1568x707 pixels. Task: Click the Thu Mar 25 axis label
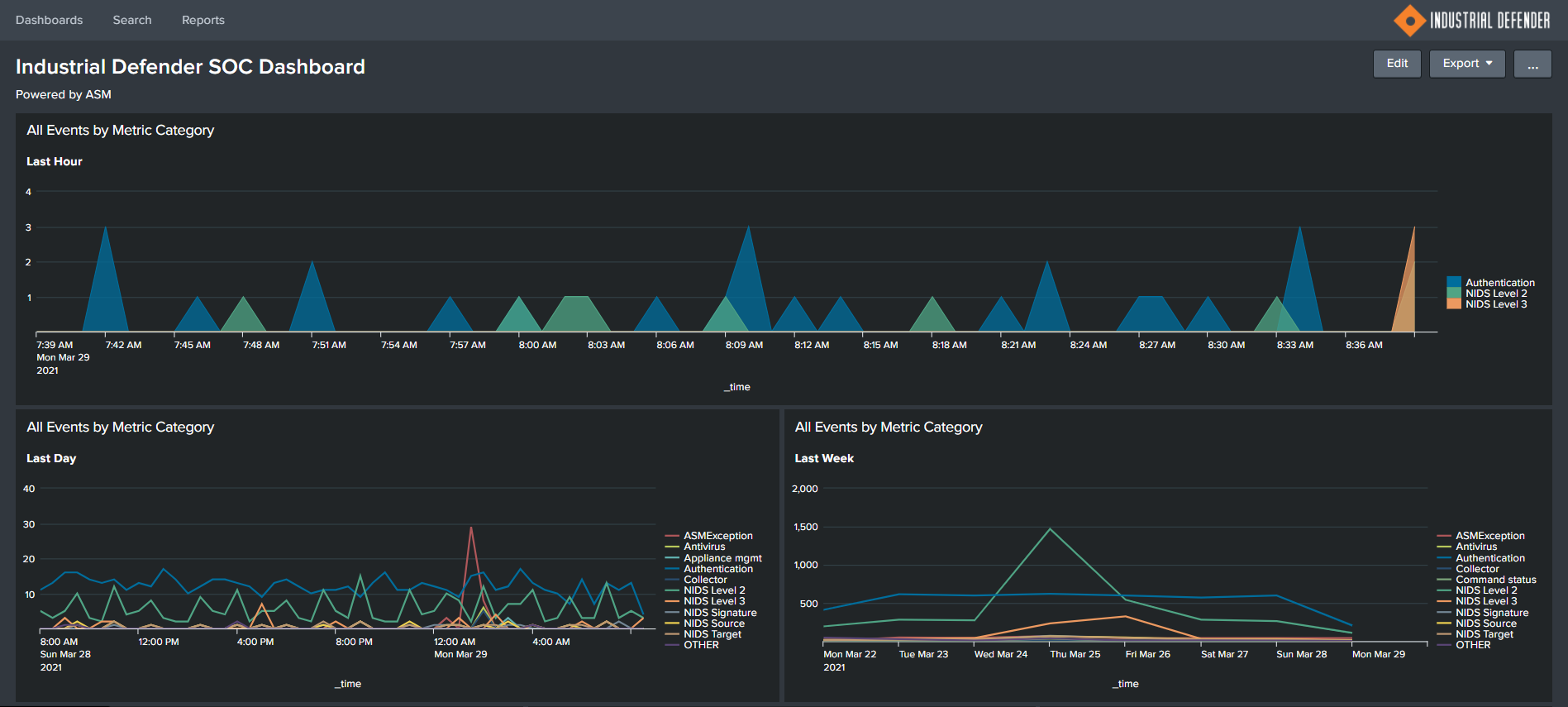[x=1075, y=654]
